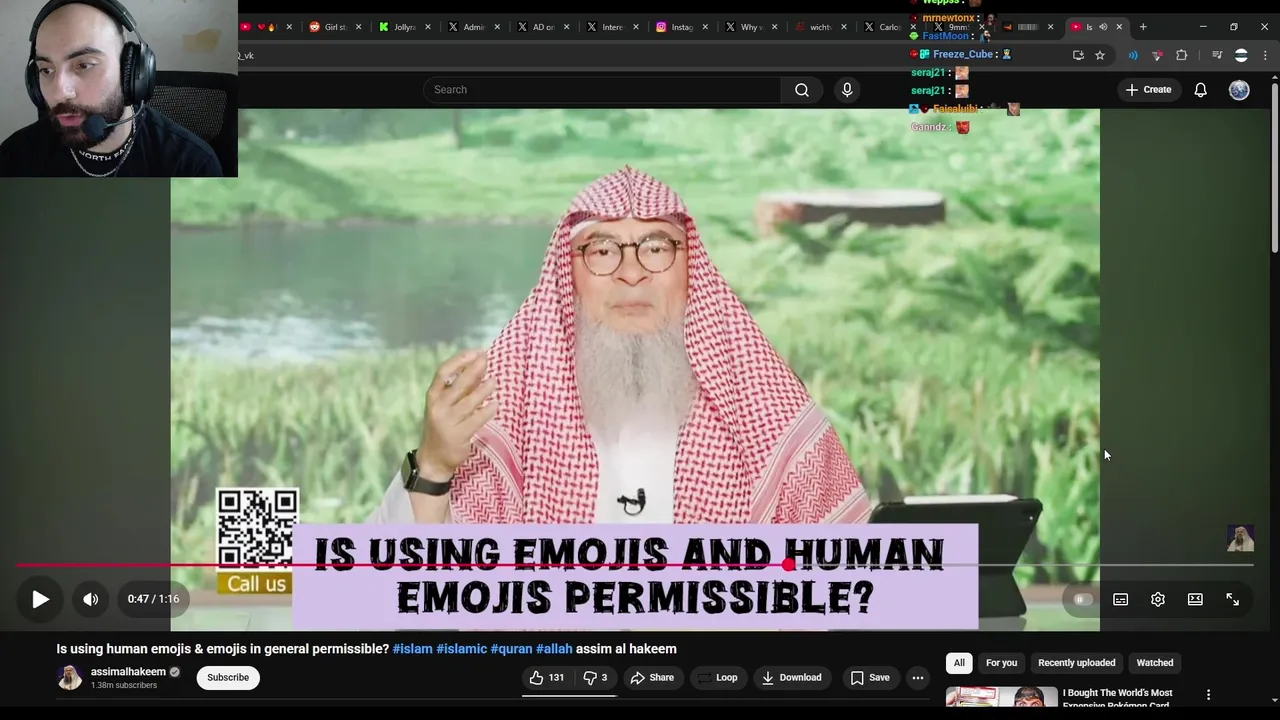Mute the video volume speaker icon
1280x720 pixels.
[90, 599]
